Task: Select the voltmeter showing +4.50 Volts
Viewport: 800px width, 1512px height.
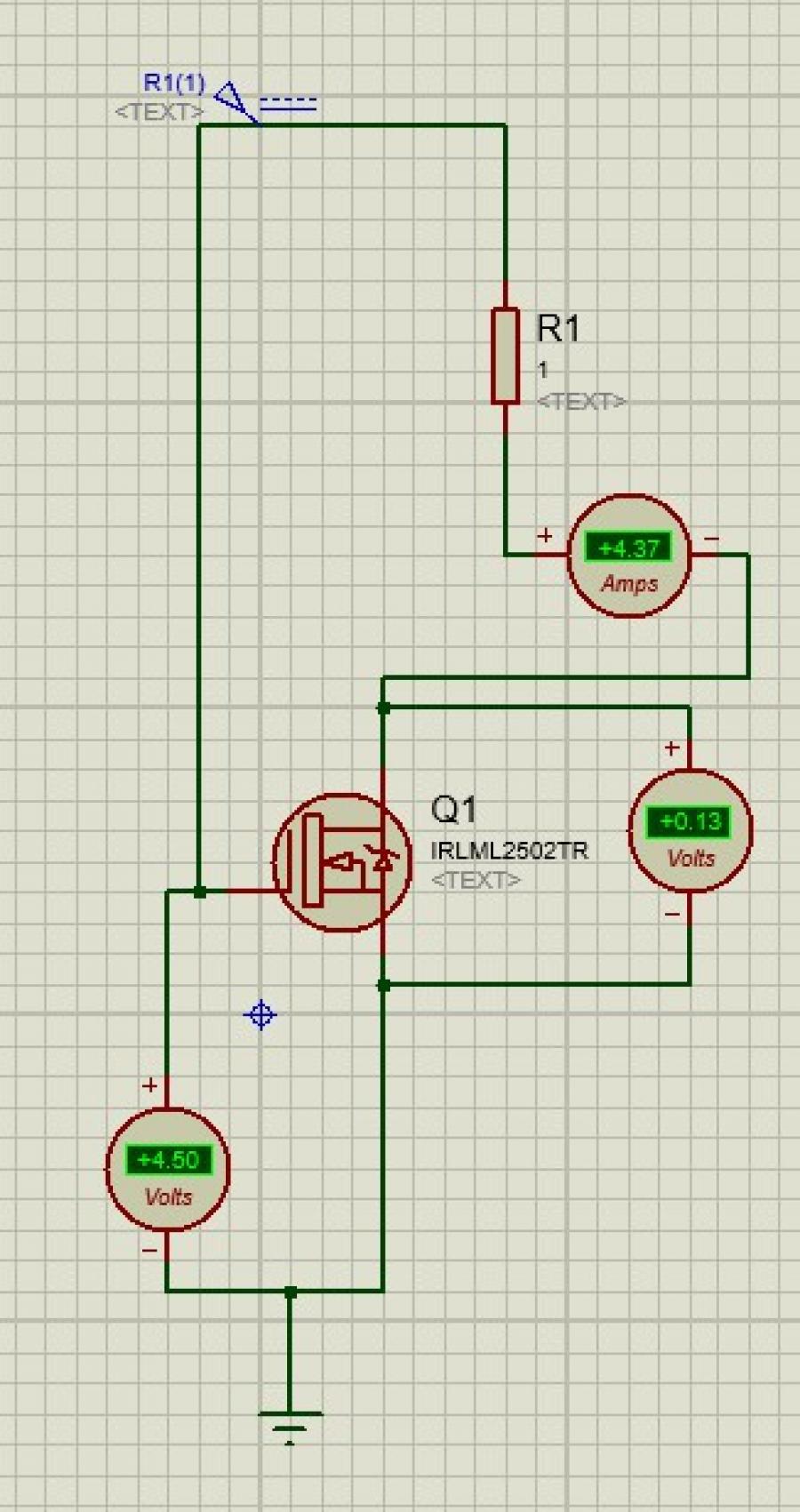Action: coord(167,1169)
